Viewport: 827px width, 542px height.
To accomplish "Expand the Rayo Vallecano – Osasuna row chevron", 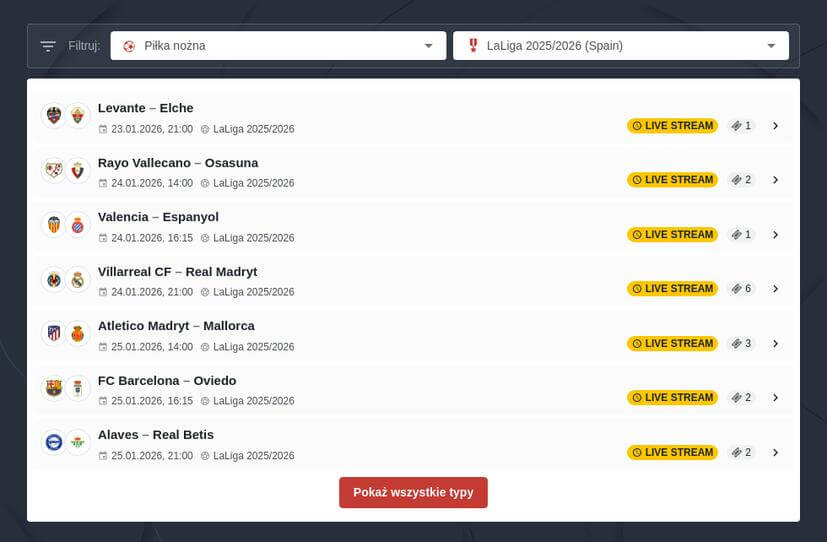I will pos(775,180).
